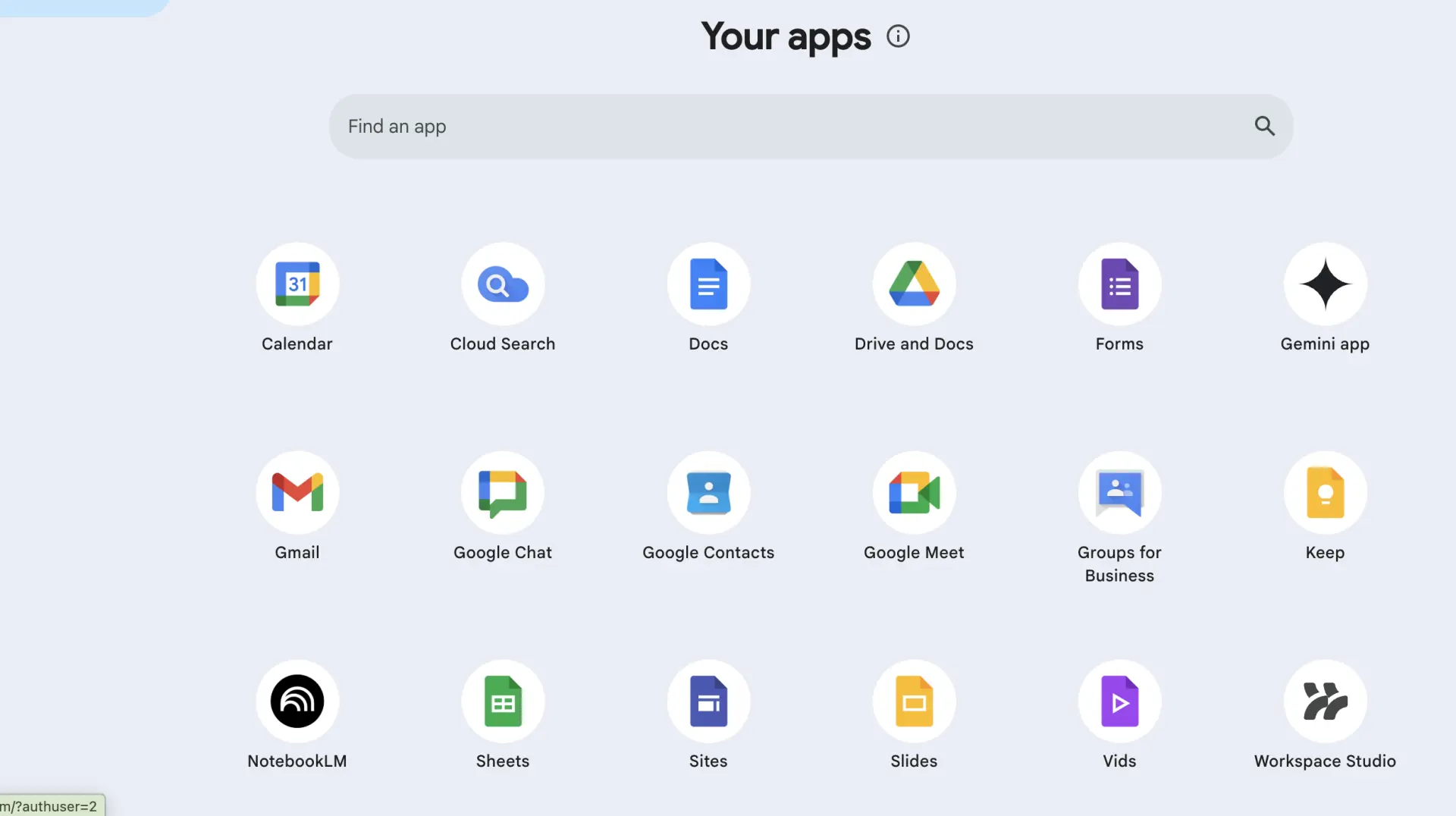
Task: Launch the Slides app icon
Action: pyautogui.click(x=914, y=701)
